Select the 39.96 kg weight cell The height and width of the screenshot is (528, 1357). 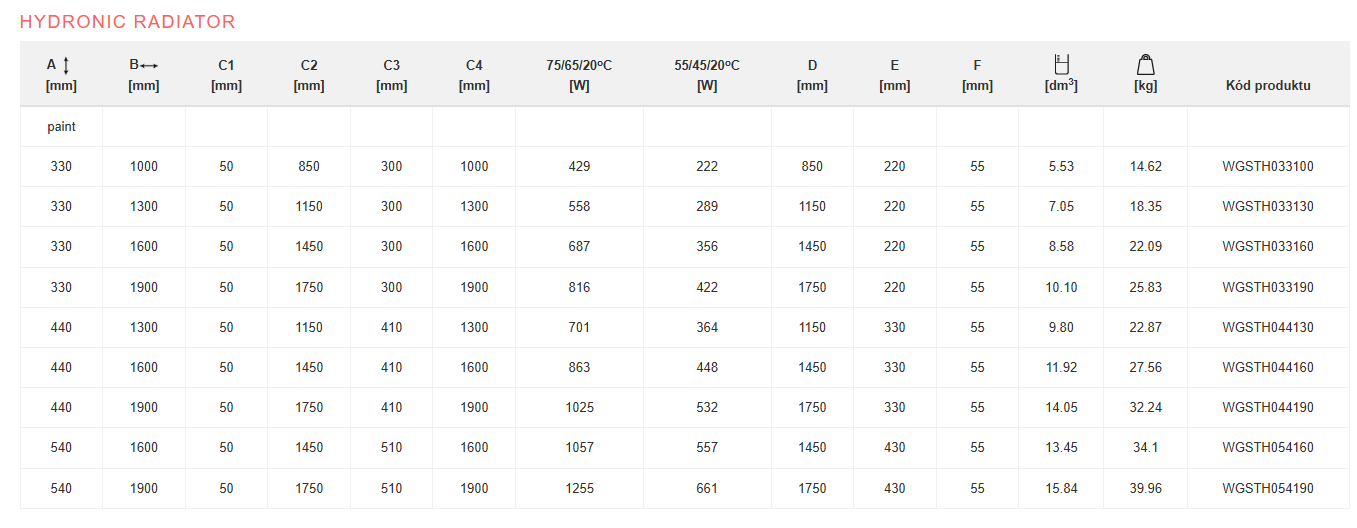coord(1145,488)
